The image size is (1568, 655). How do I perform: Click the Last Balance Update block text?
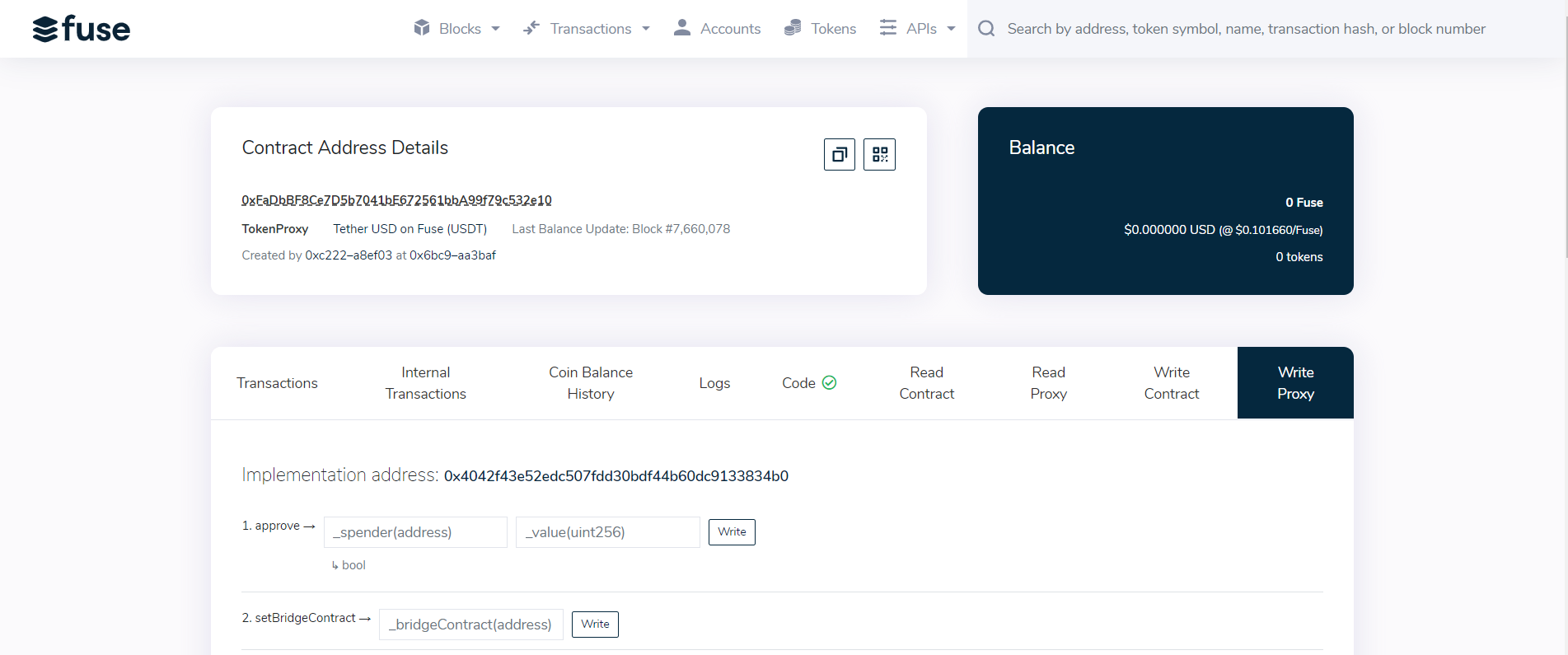[621, 229]
